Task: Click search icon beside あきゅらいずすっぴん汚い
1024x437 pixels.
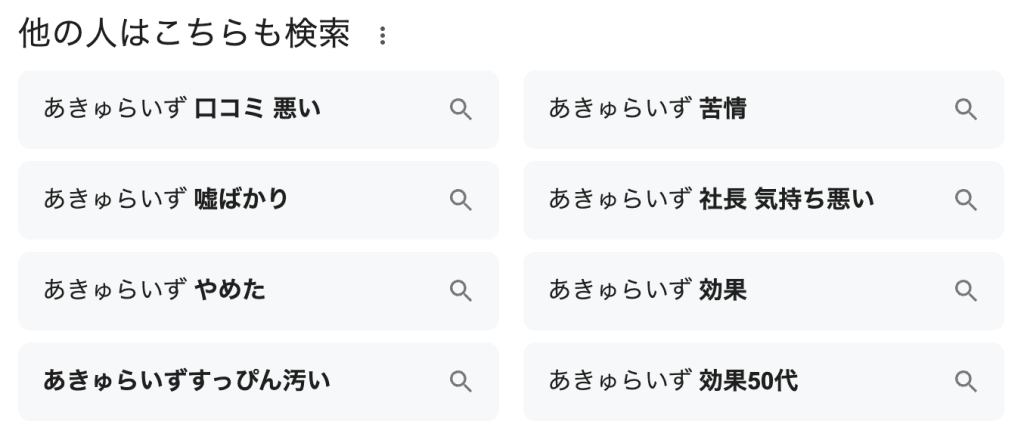Action: coord(460,381)
